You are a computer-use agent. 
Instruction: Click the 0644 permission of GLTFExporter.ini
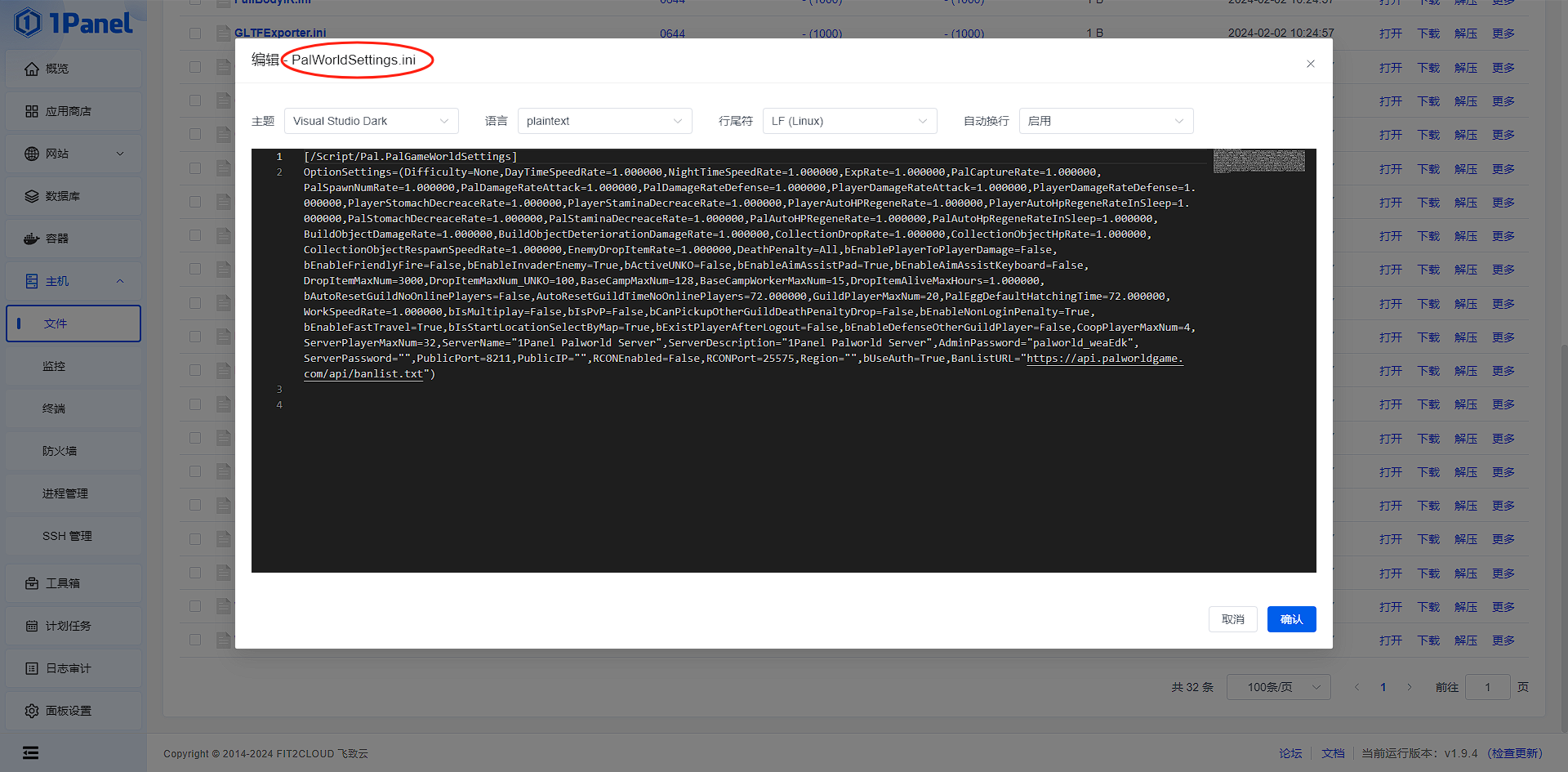coord(672,33)
